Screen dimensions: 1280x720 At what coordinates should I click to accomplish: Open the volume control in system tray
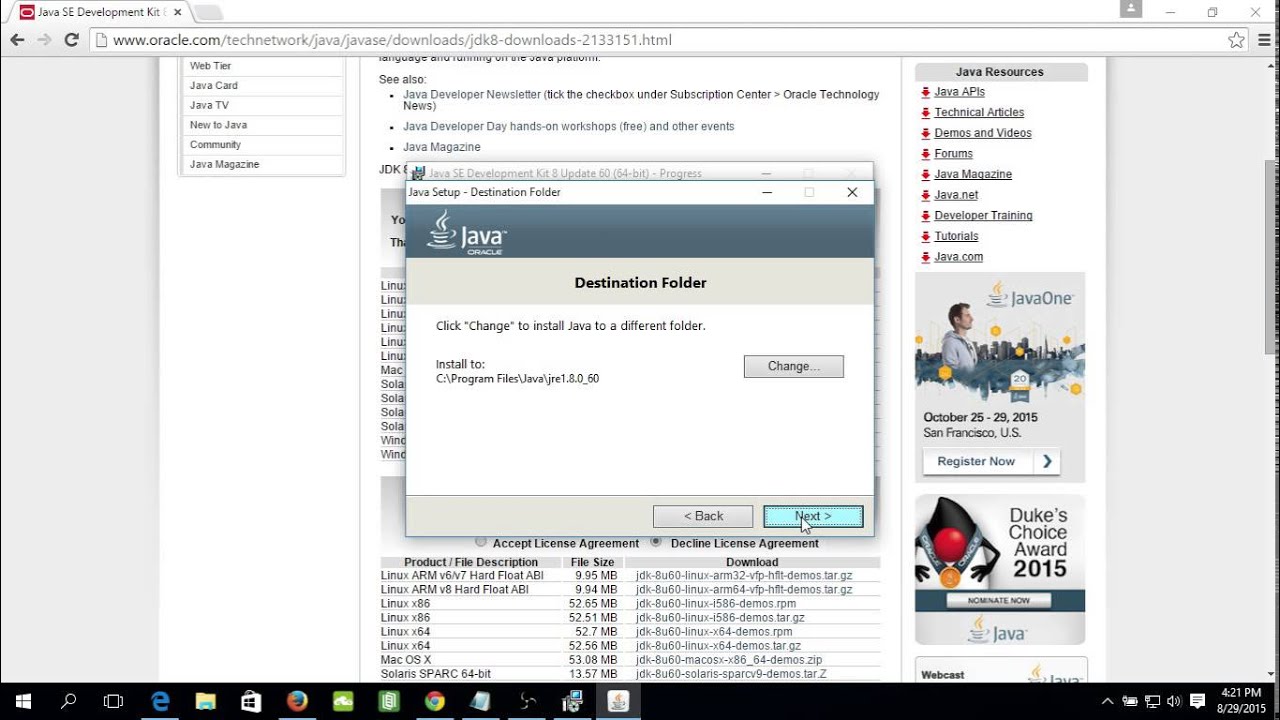(x=1172, y=701)
